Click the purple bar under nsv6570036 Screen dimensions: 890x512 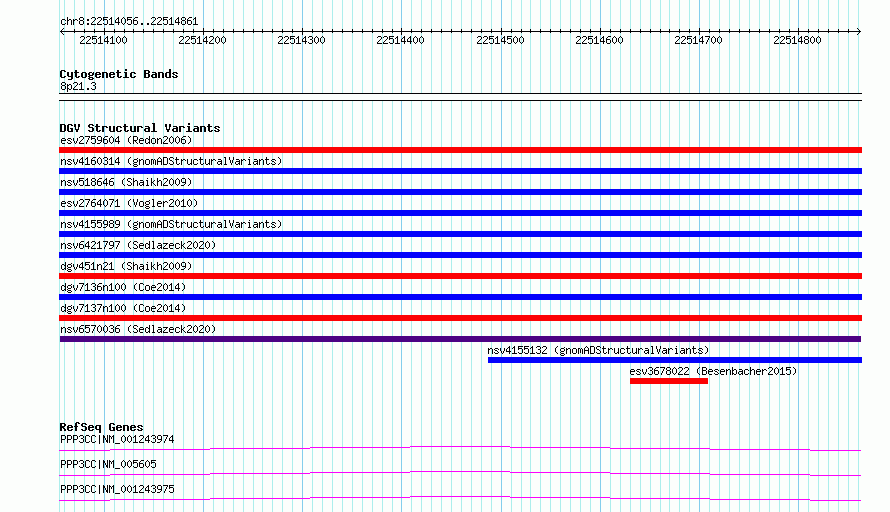460,339
